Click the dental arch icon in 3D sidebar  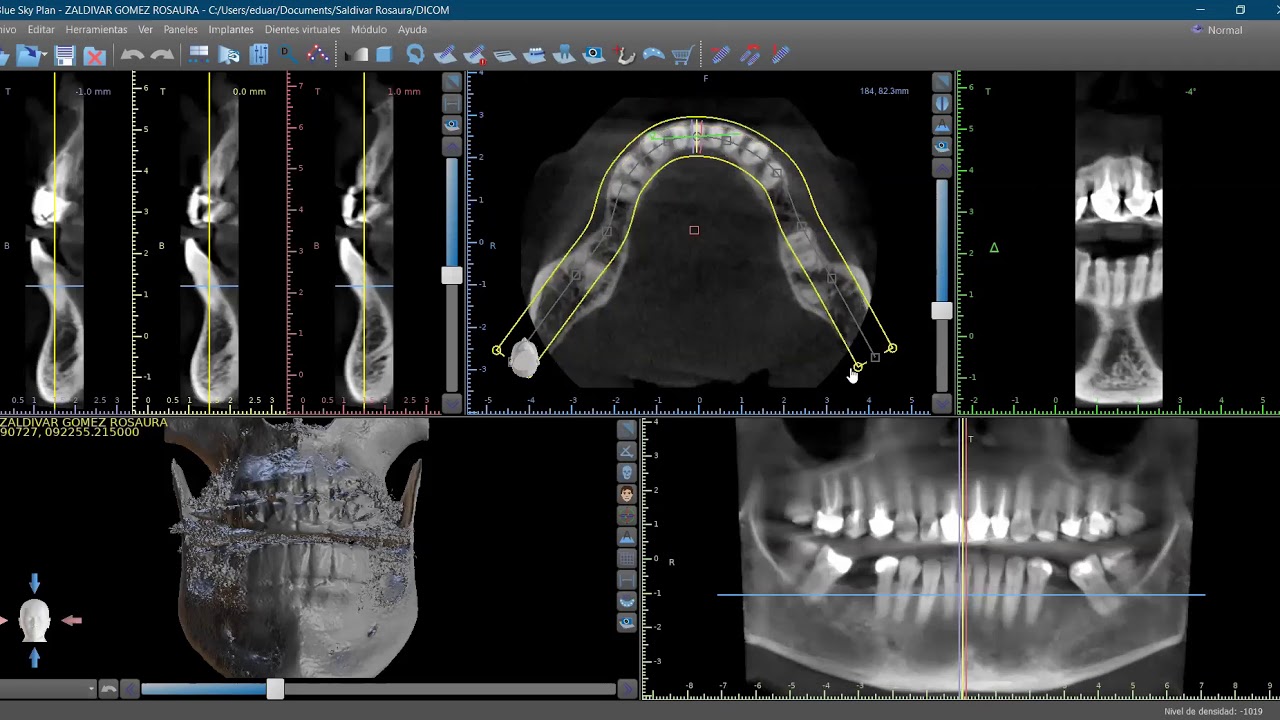(627, 601)
